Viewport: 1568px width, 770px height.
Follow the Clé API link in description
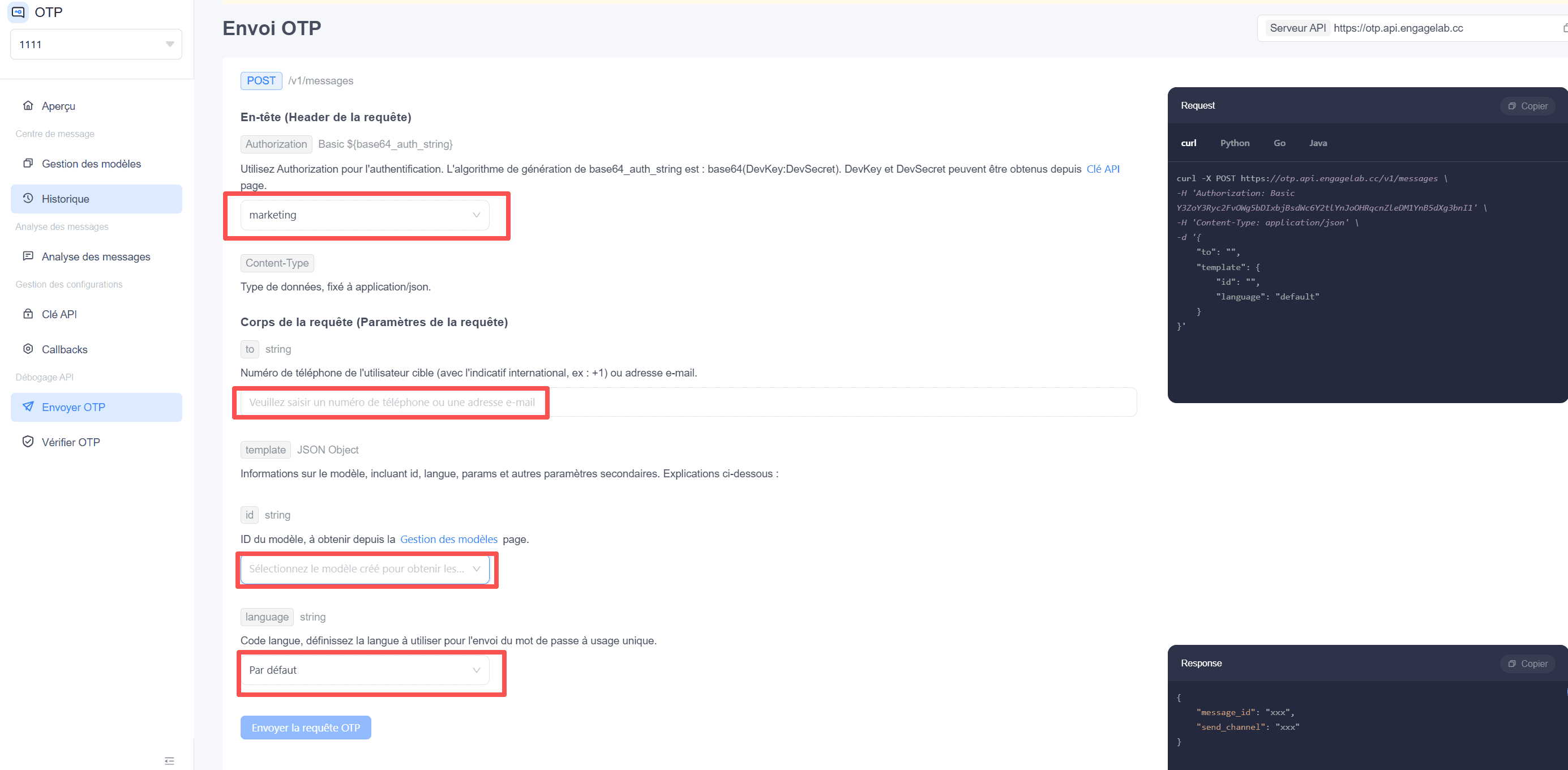(x=1103, y=169)
